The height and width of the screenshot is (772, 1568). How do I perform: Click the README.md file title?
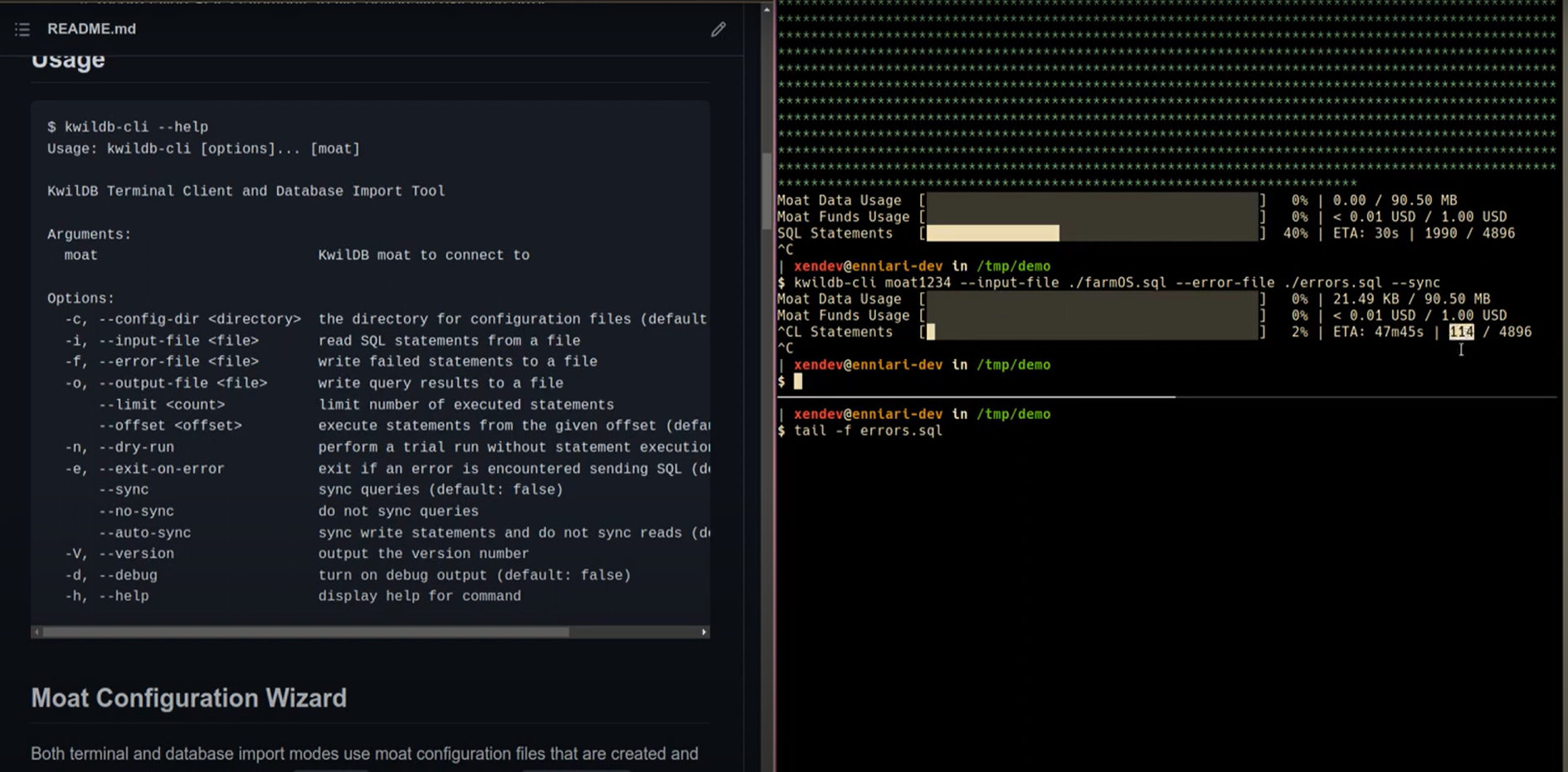coord(91,29)
